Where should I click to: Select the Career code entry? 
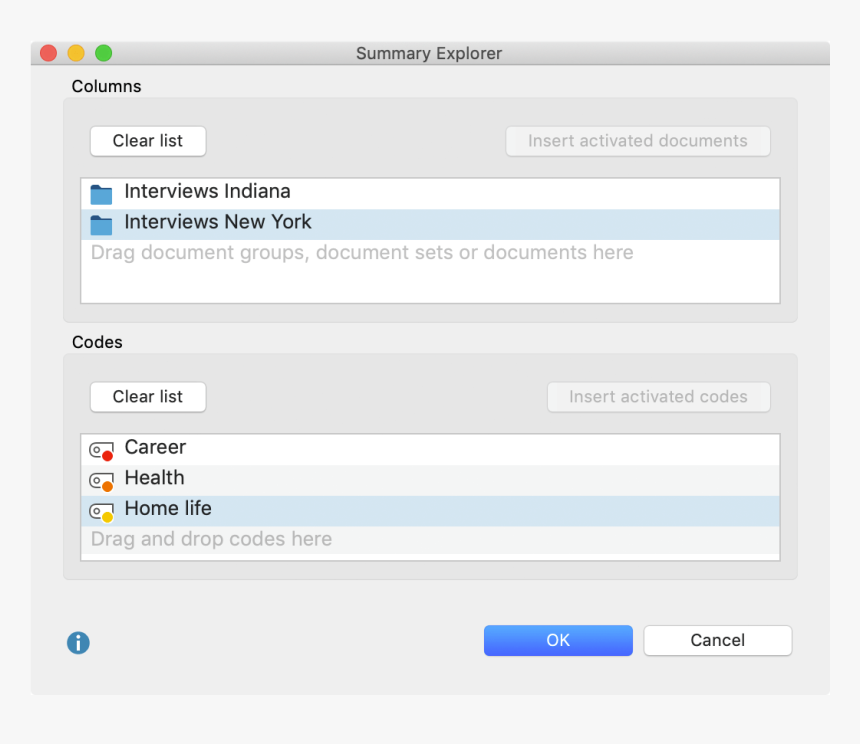pyautogui.click(x=155, y=448)
